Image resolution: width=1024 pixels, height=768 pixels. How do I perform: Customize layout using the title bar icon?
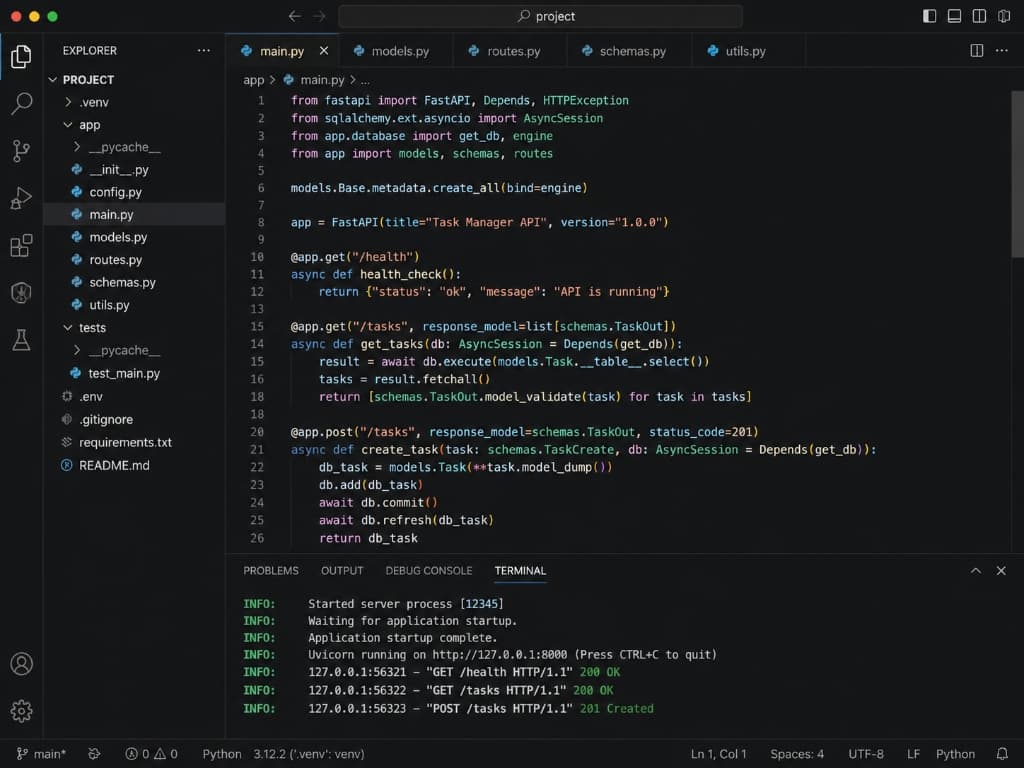tap(1004, 16)
